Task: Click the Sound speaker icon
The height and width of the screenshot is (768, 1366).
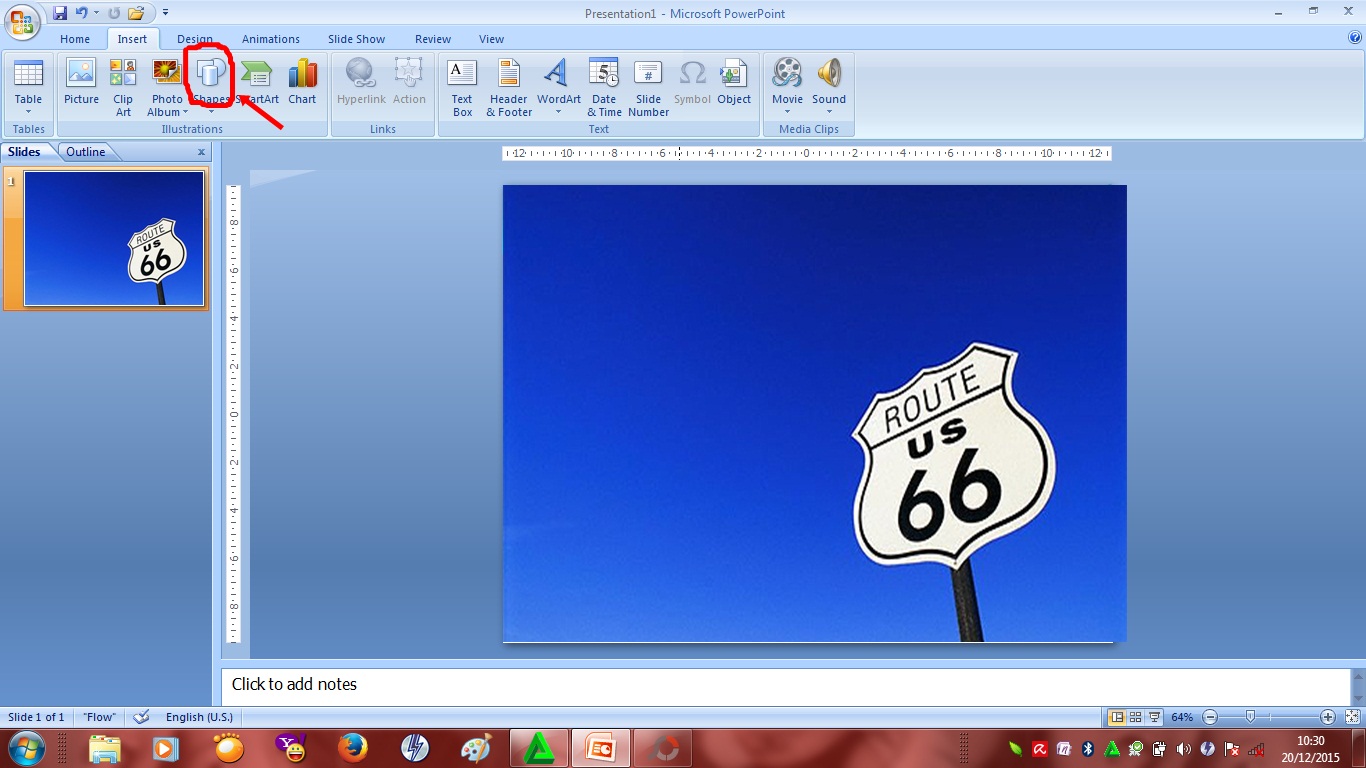Action: 829,73
